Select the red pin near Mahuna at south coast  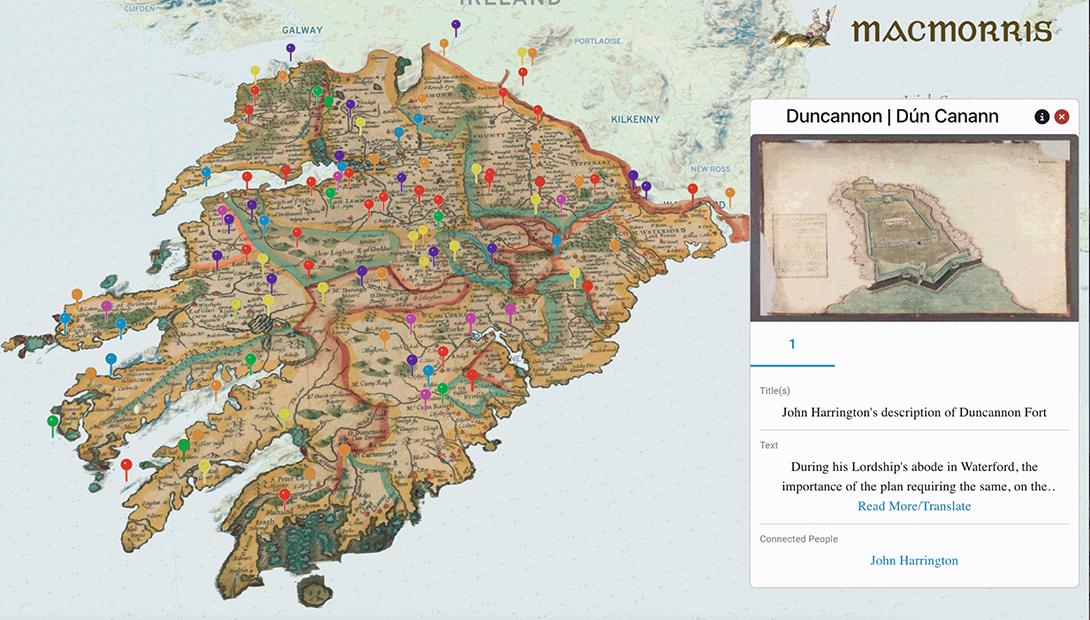(284, 496)
